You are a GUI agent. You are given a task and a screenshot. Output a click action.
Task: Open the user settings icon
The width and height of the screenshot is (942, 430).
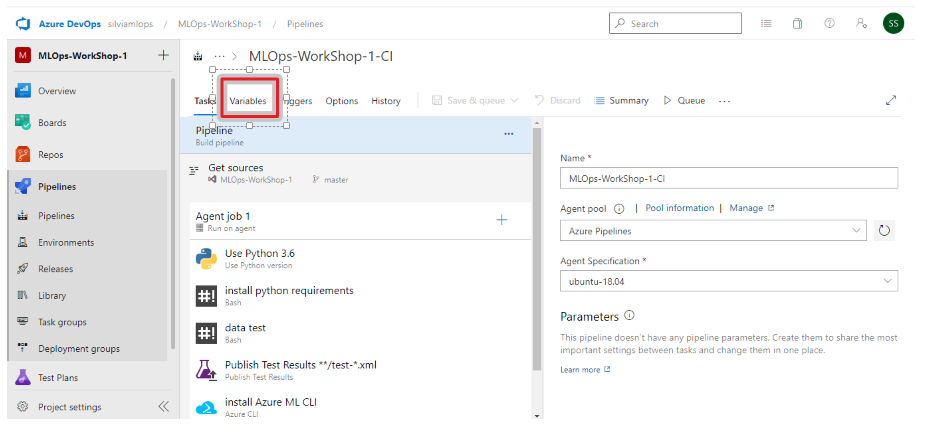(x=861, y=23)
